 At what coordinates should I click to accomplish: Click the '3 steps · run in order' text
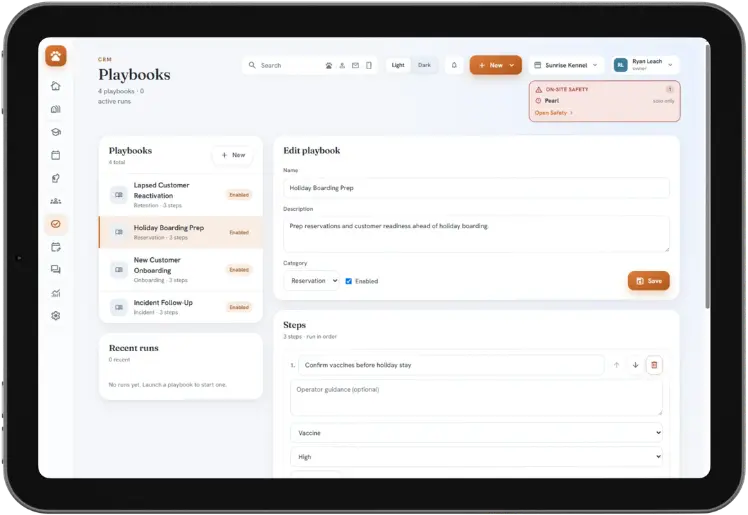pos(310,336)
